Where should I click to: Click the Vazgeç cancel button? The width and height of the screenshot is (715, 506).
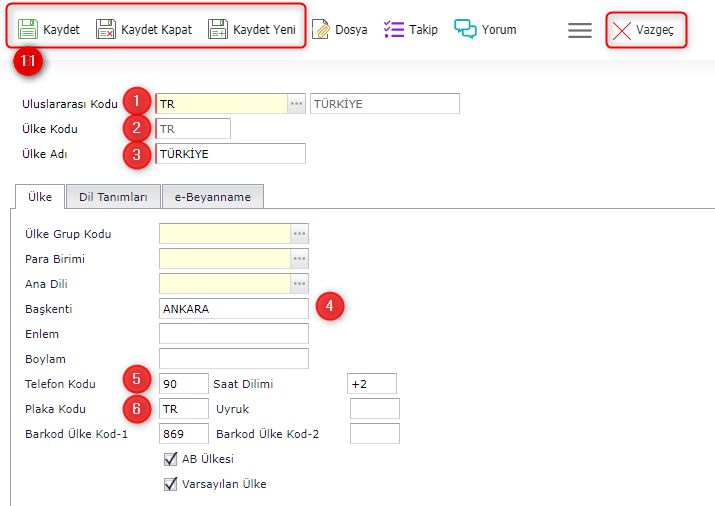coord(645,30)
